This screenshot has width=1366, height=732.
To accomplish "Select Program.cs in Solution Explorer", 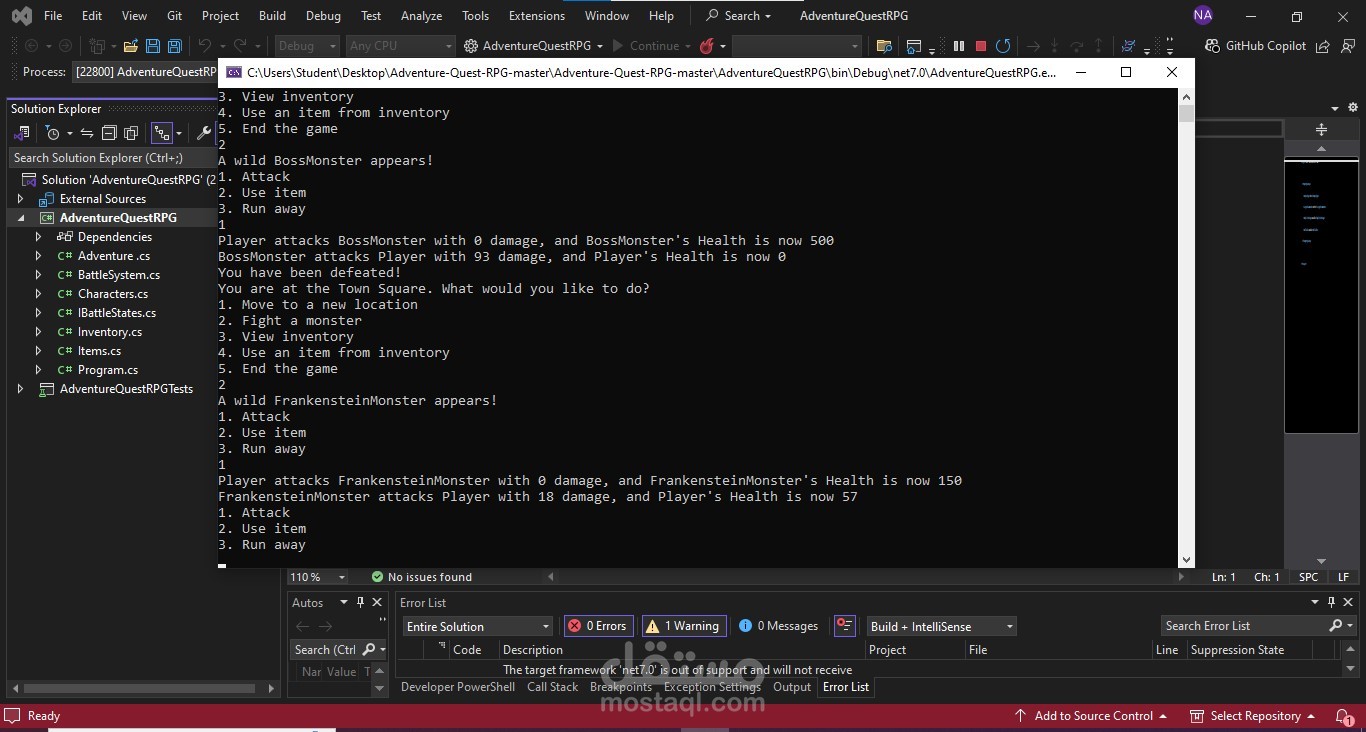I will (108, 370).
